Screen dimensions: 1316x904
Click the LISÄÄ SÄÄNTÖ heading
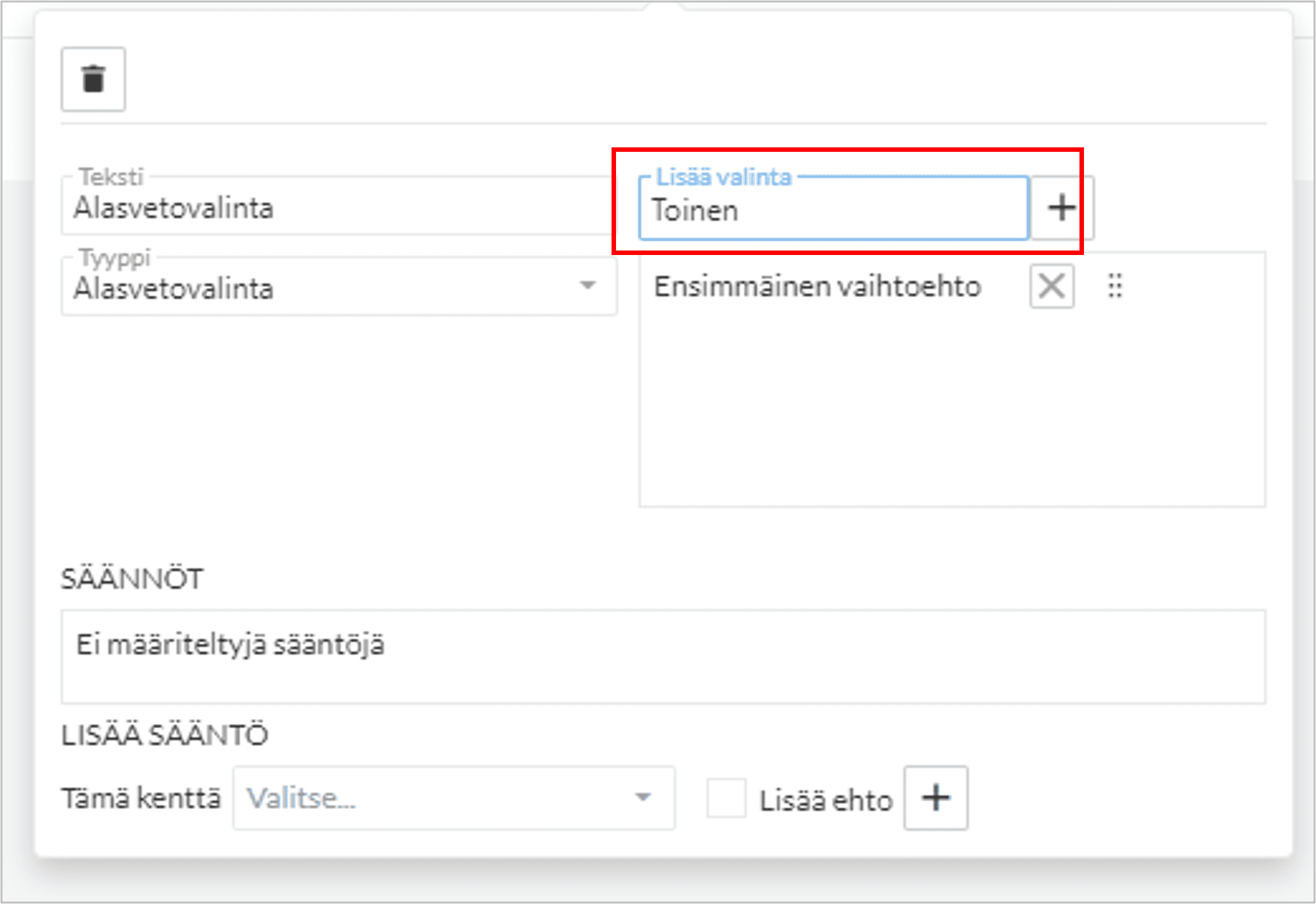point(165,735)
